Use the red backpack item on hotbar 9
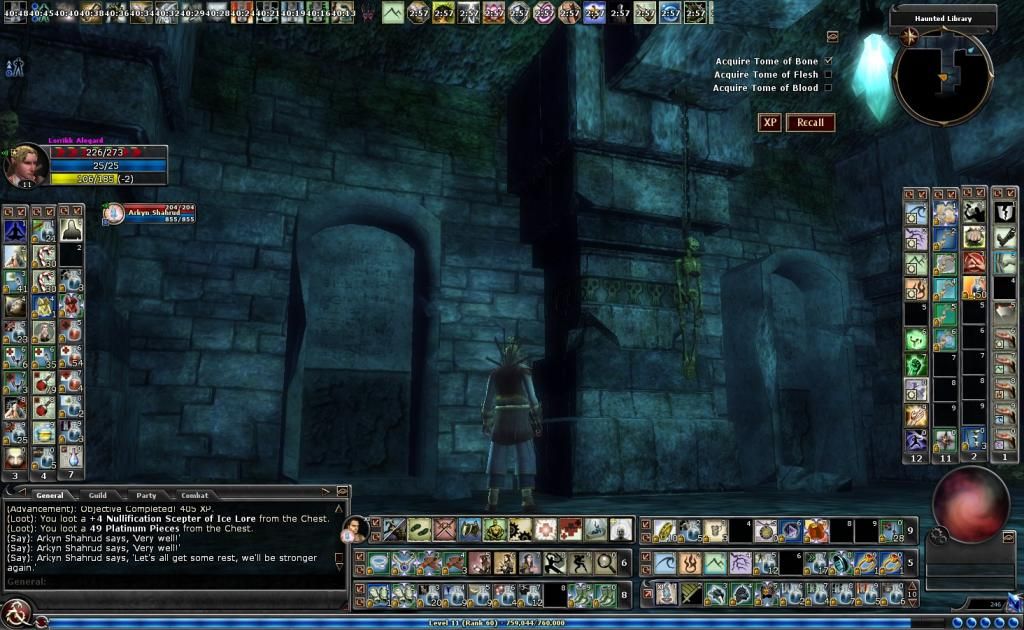The image size is (1024, 630). point(816,531)
